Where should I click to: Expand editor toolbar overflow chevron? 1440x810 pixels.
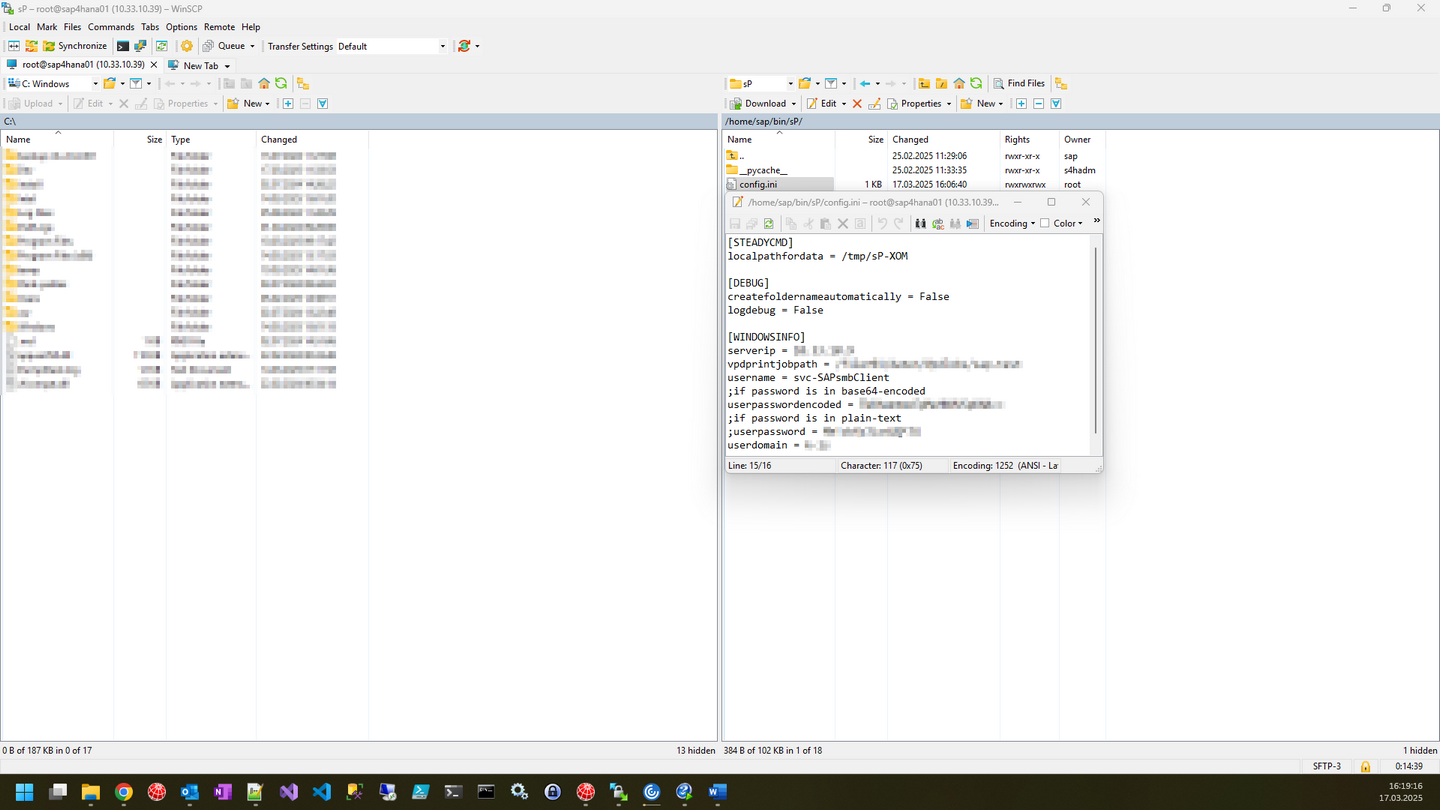pyautogui.click(x=1096, y=221)
